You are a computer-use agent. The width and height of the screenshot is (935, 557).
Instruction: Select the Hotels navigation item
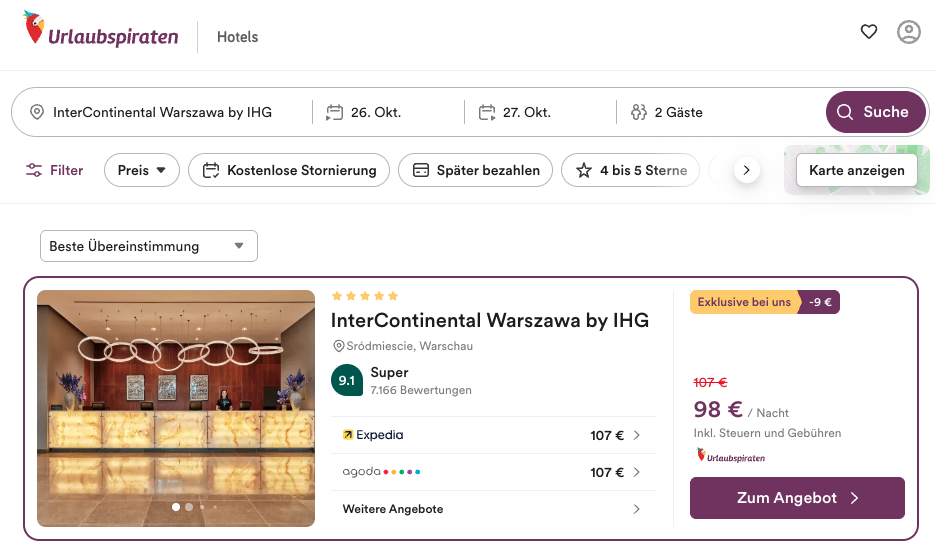[237, 37]
